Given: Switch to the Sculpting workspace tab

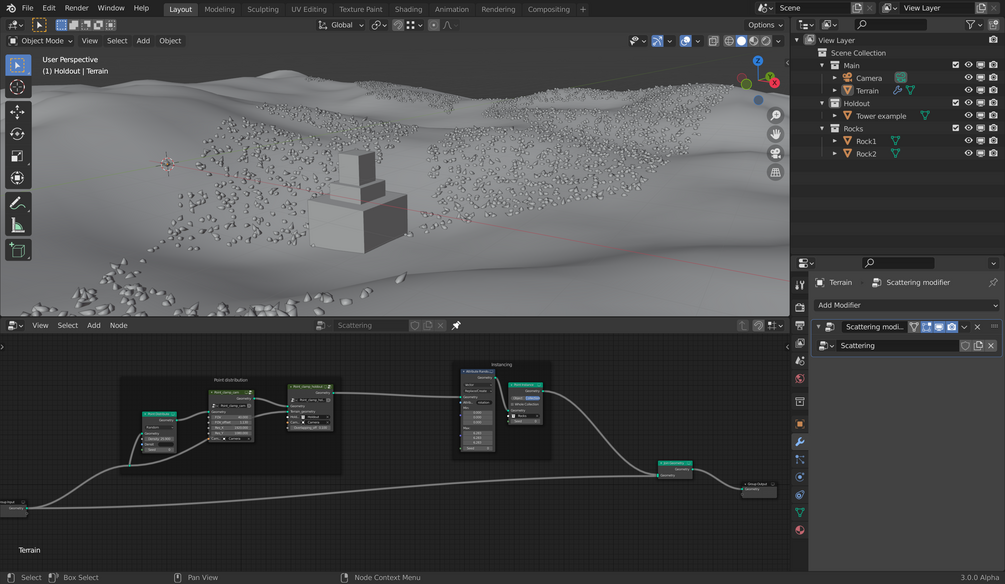Looking at the screenshot, I should 263,9.
